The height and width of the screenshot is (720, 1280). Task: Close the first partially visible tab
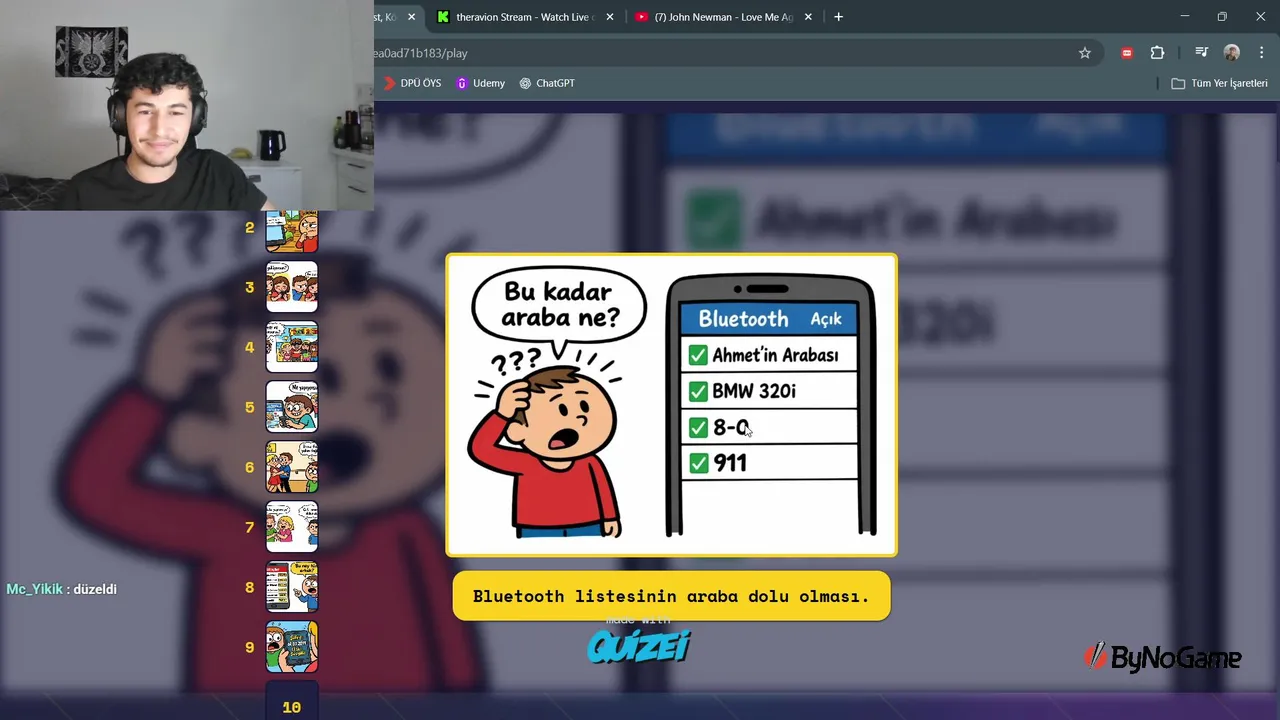[411, 17]
